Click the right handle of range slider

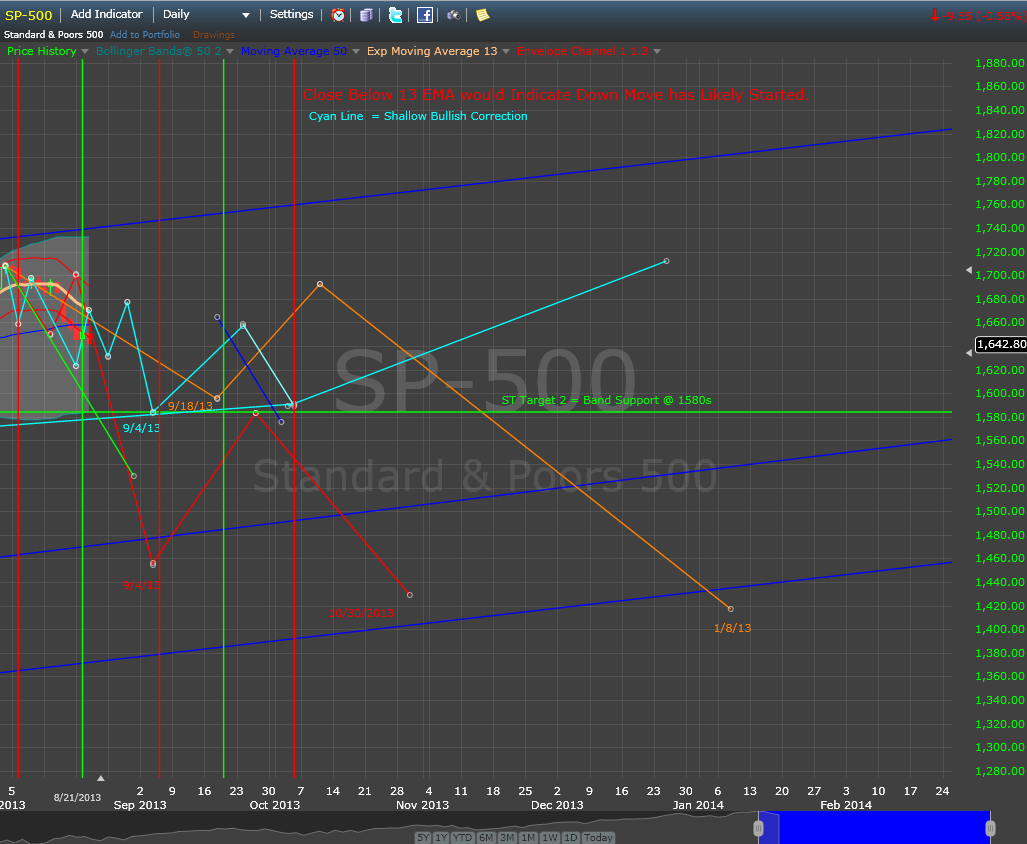click(x=990, y=828)
